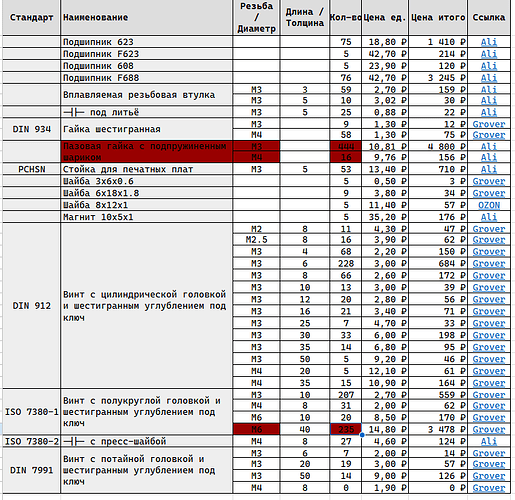Open the Ali link for под литьё row
Screen dimensions: 515x500
tap(489, 112)
